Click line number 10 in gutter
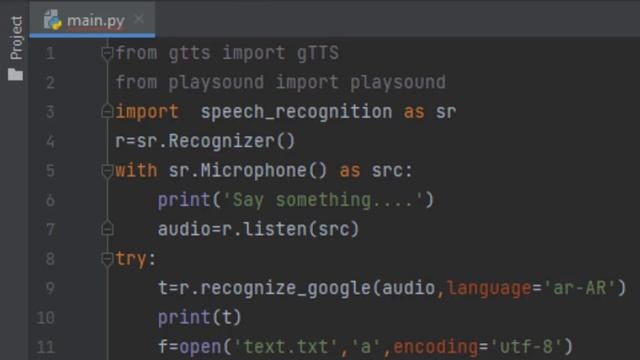 (x=46, y=318)
